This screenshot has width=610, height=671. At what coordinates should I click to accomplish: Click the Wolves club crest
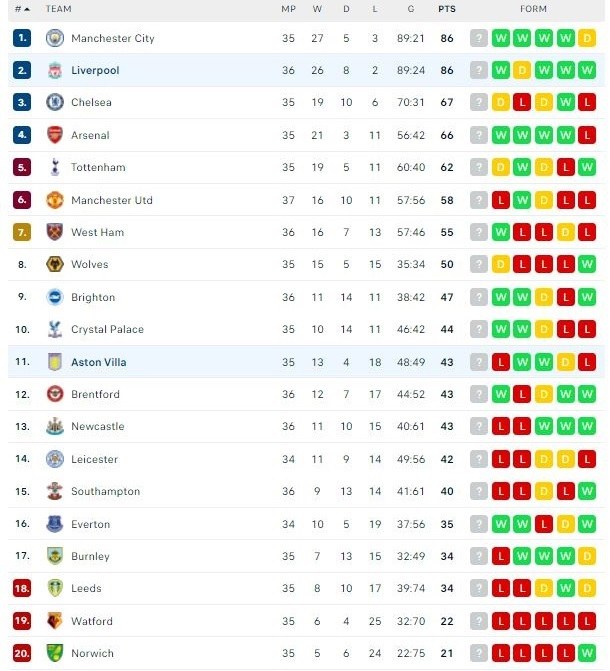tap(54, 264)
